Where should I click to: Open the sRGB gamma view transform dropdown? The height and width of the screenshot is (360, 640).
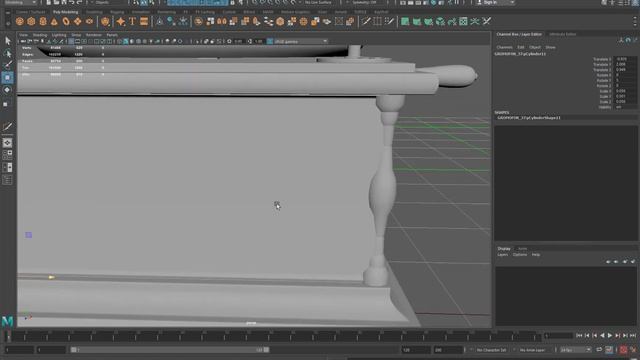[300, 41]
